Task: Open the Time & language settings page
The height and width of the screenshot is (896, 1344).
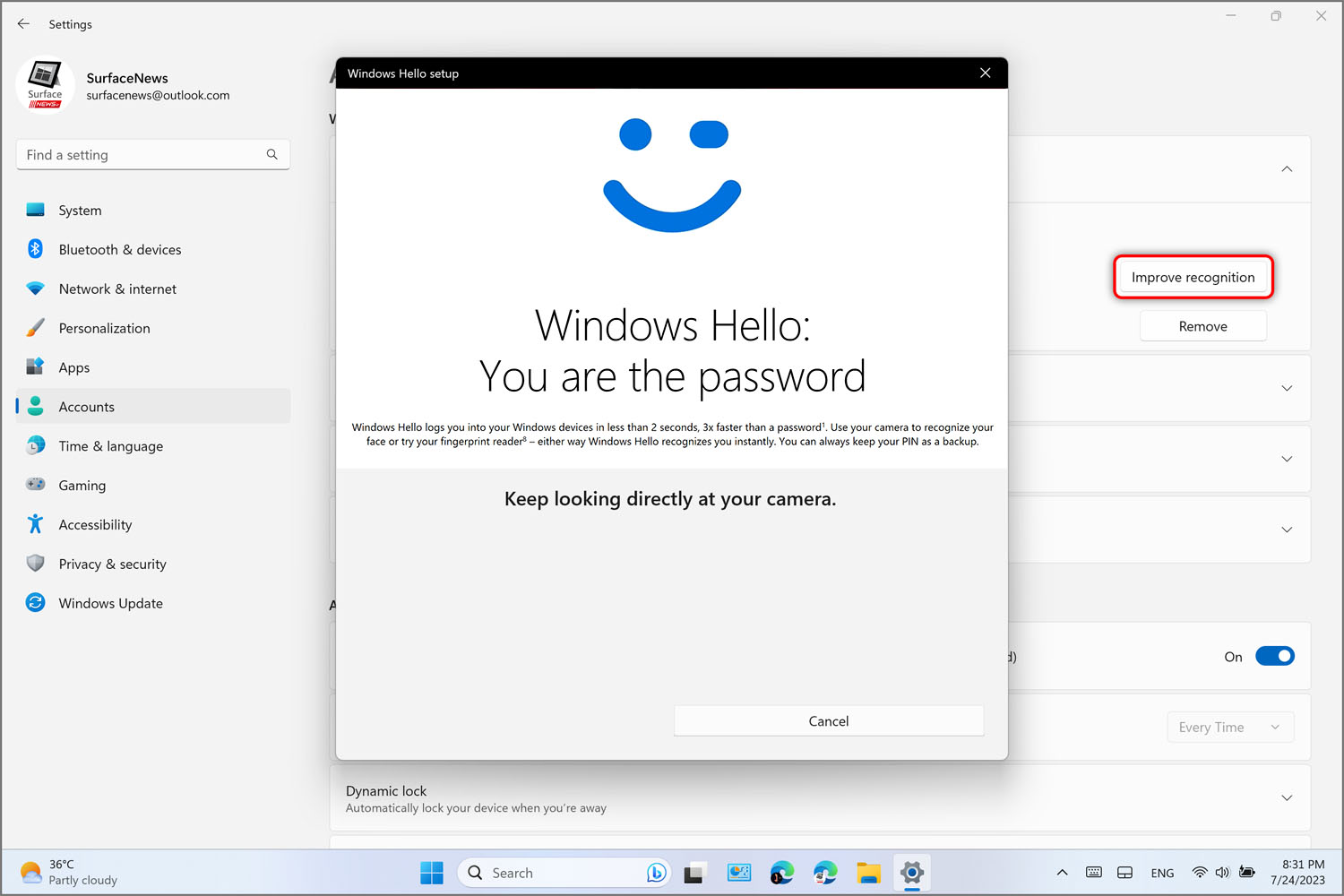Action: [111, 446]
